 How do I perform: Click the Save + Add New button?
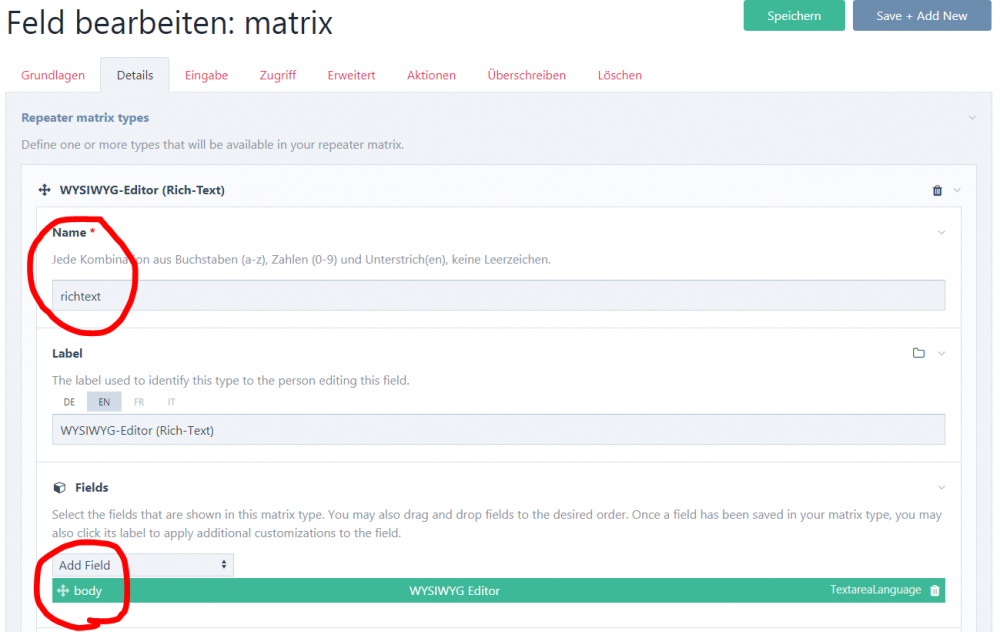click(921, 15)
